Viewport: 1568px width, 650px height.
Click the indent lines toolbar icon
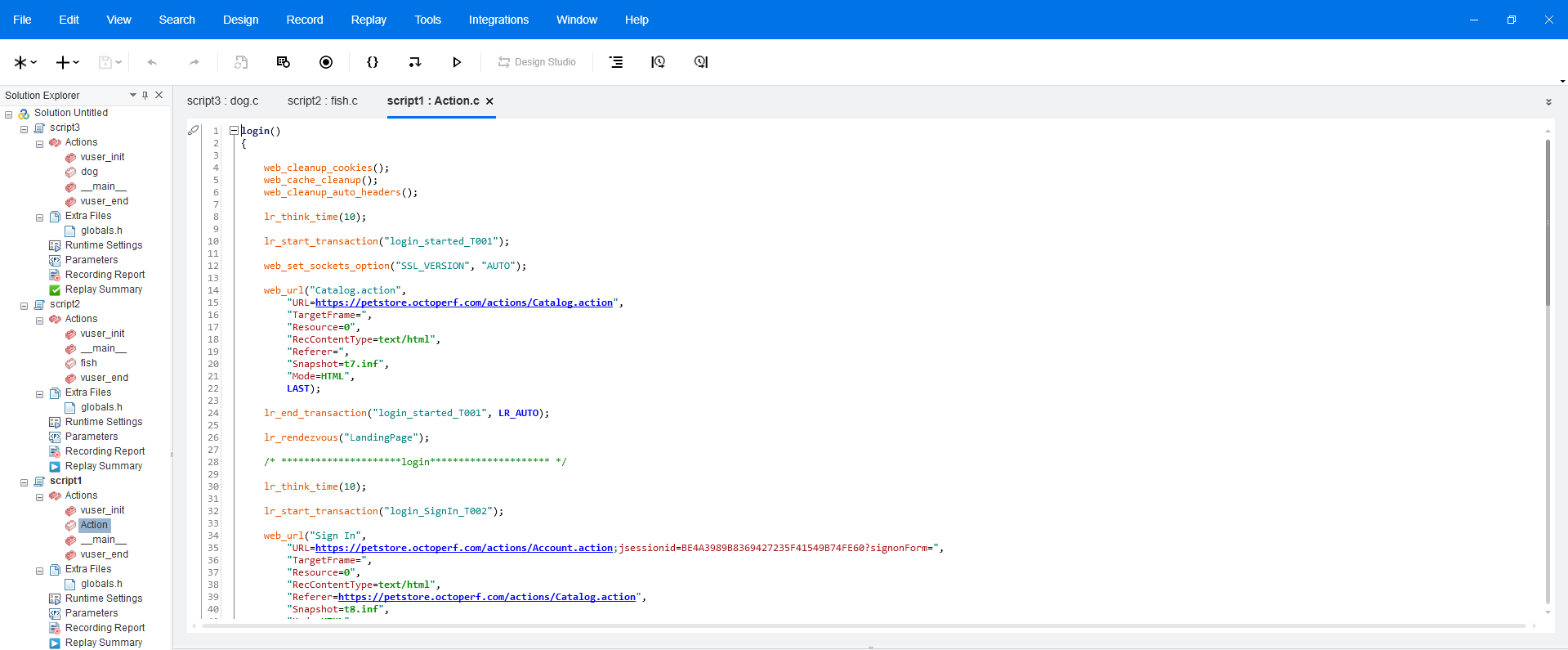(x=616, y=62)
